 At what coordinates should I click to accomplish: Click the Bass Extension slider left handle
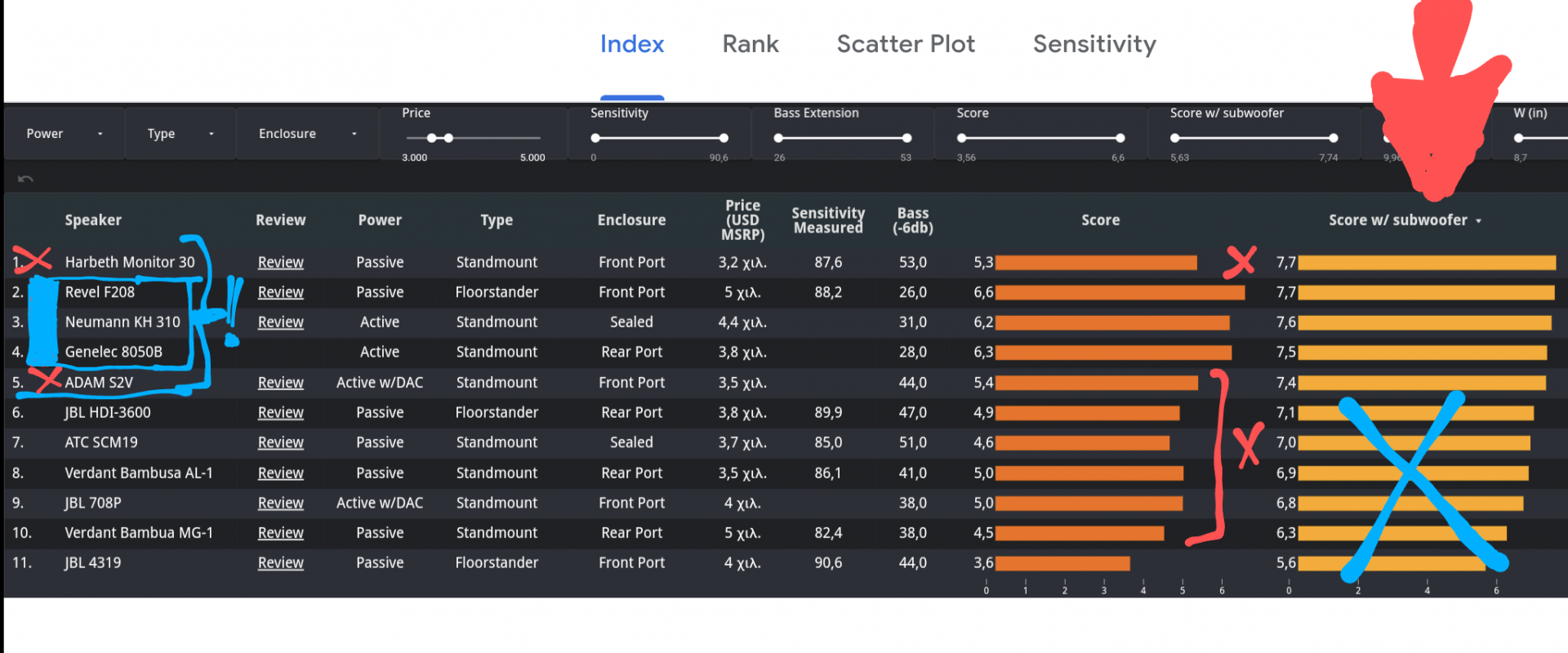[x=778, y=138]
